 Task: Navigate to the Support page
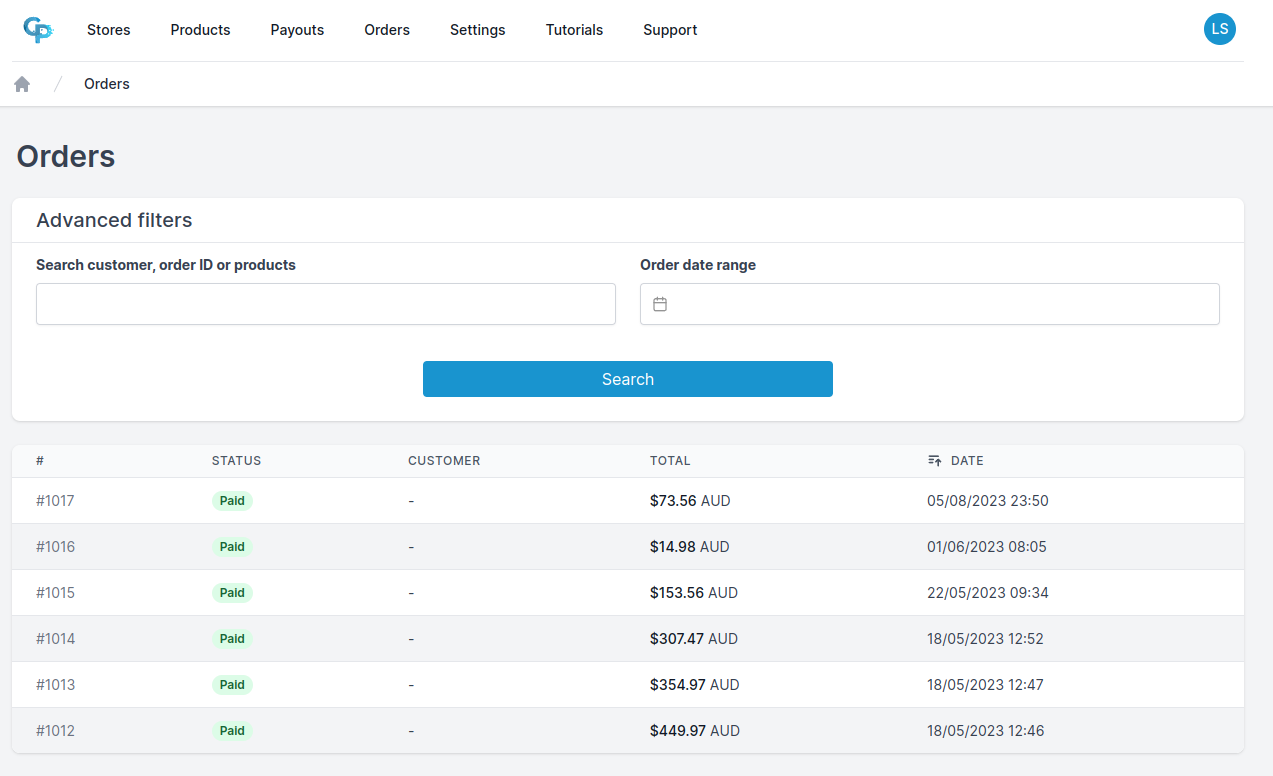[670, 30]
